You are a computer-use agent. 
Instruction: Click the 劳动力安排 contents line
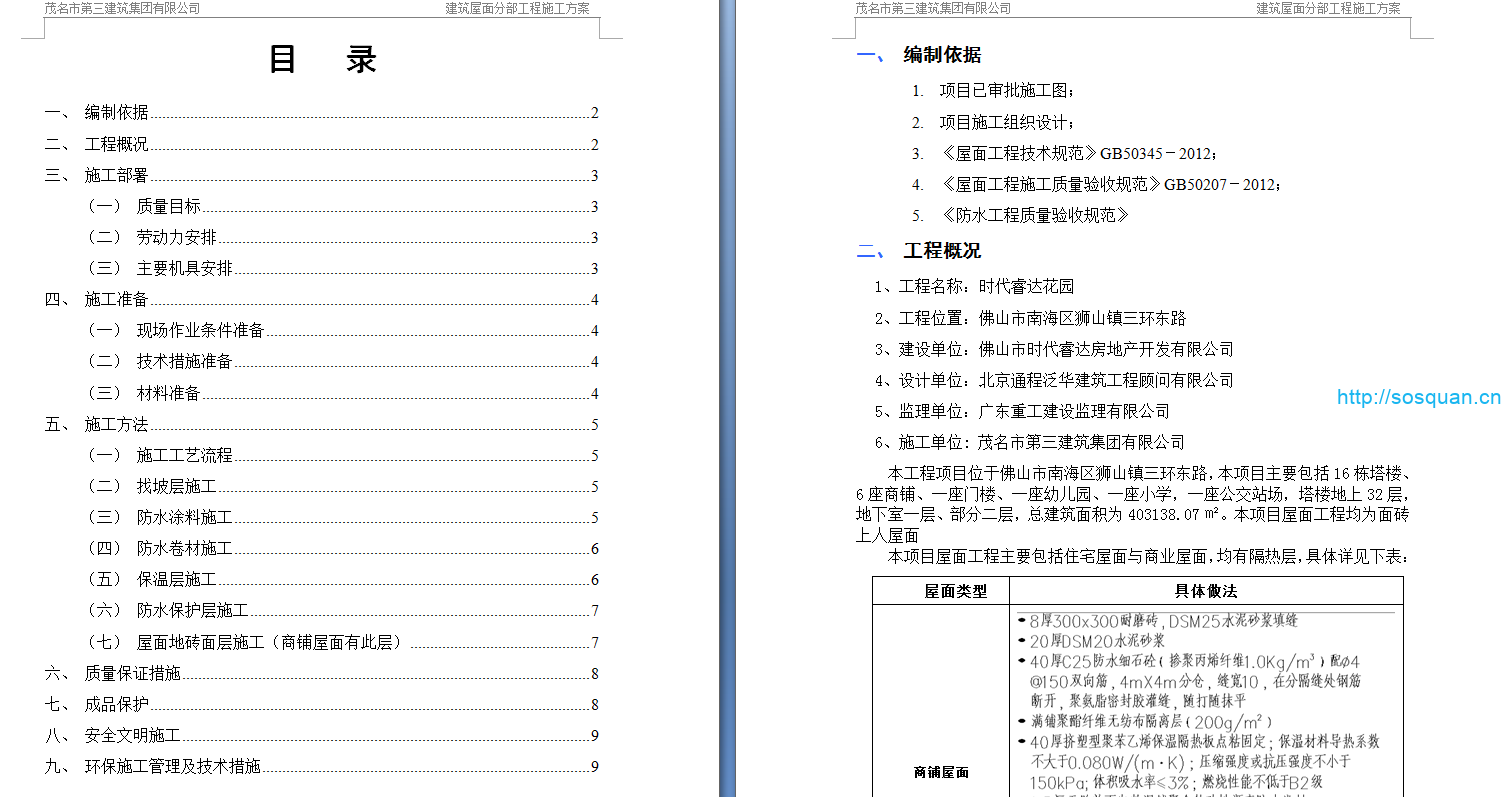176,238
